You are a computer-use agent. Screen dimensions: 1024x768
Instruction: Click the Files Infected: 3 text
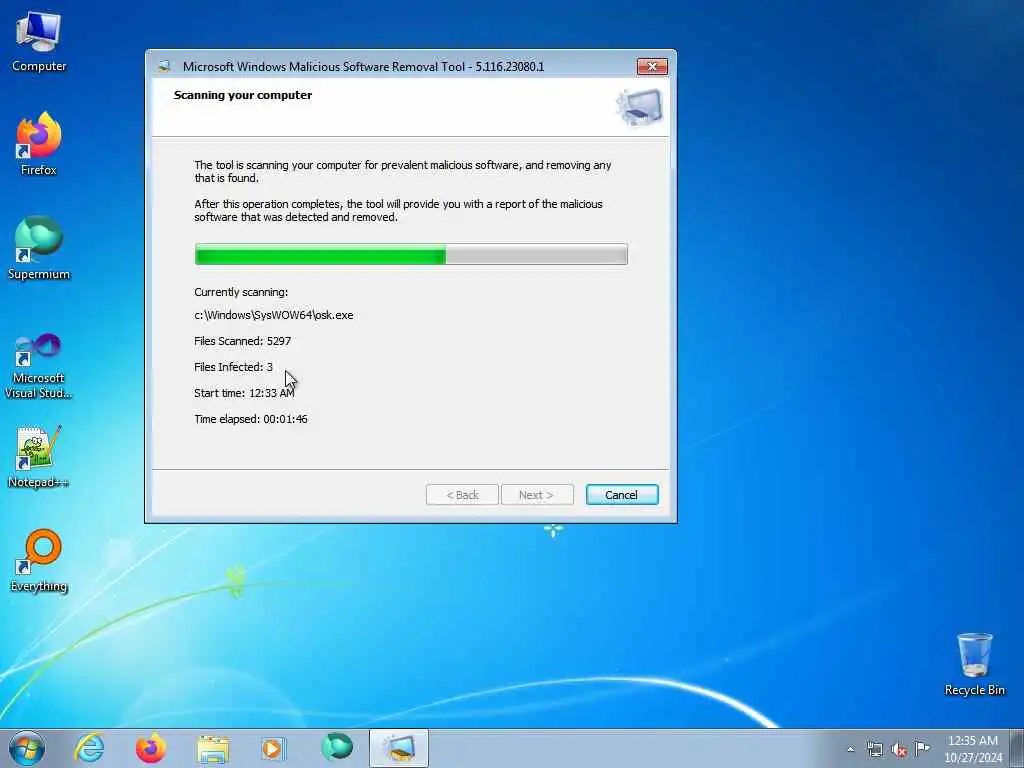point(233,367)
